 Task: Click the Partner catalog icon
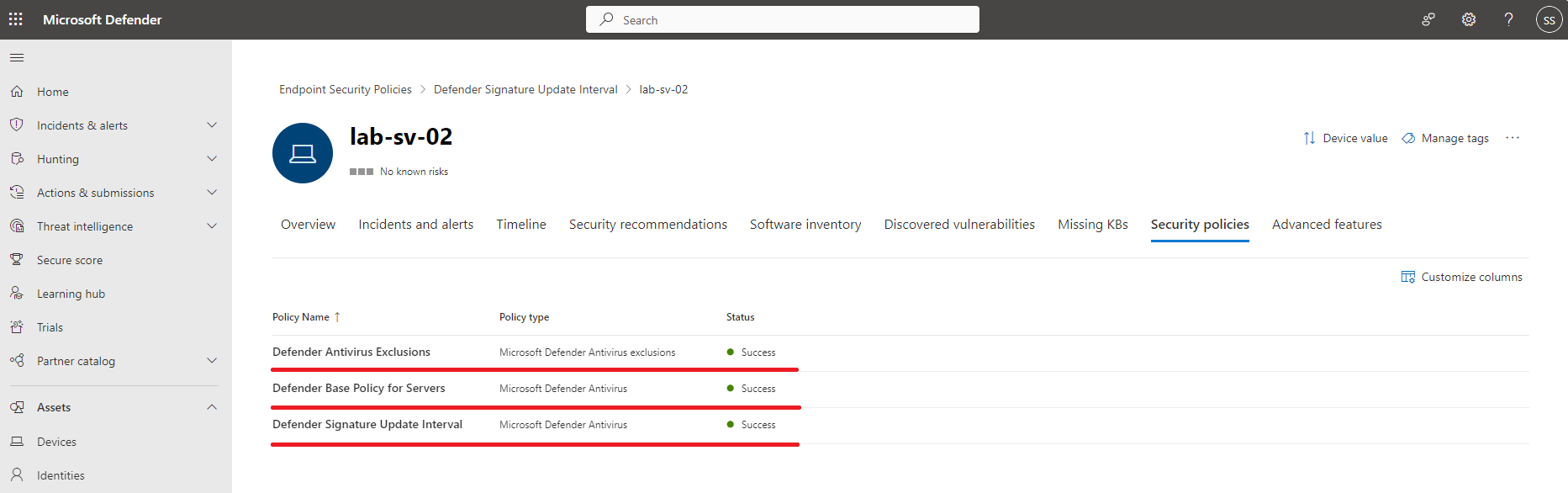[17, 360]
